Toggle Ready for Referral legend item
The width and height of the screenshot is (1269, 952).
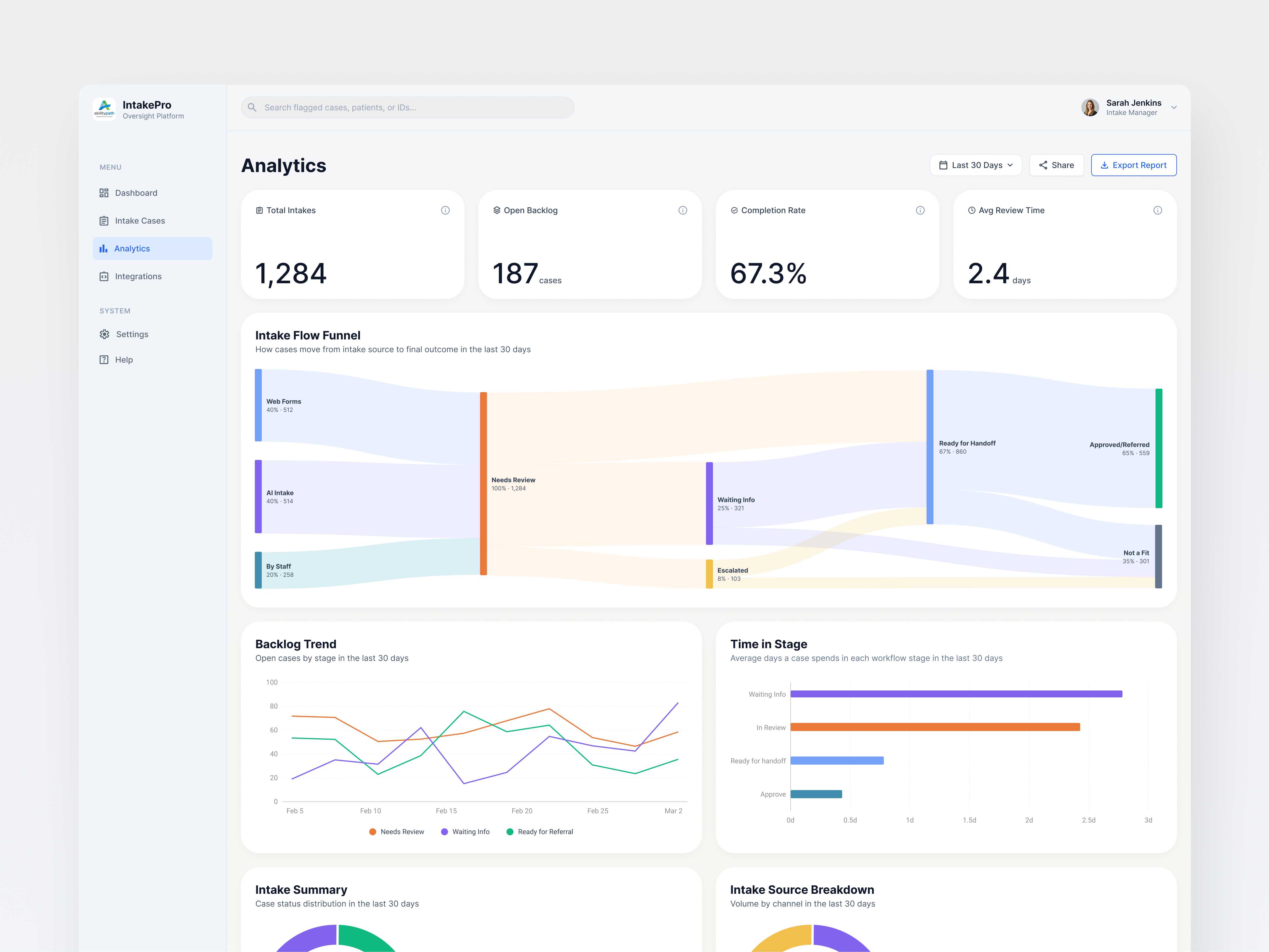(x=540, y=832)
